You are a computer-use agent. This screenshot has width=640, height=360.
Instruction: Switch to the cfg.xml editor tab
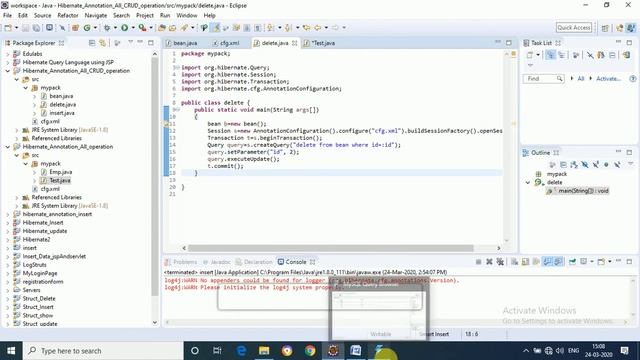(x=226, y=43)
